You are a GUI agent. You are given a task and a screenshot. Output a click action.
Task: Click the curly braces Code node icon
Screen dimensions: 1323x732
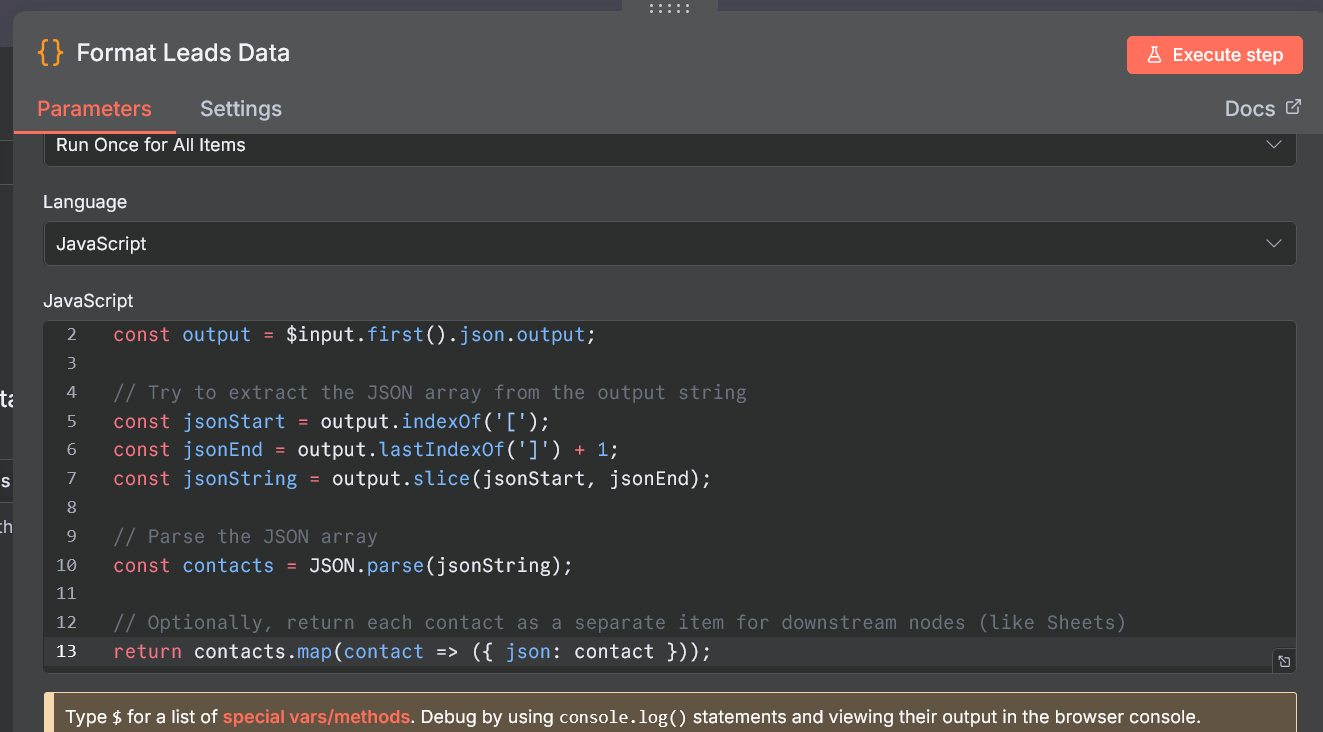click(49, 53)
